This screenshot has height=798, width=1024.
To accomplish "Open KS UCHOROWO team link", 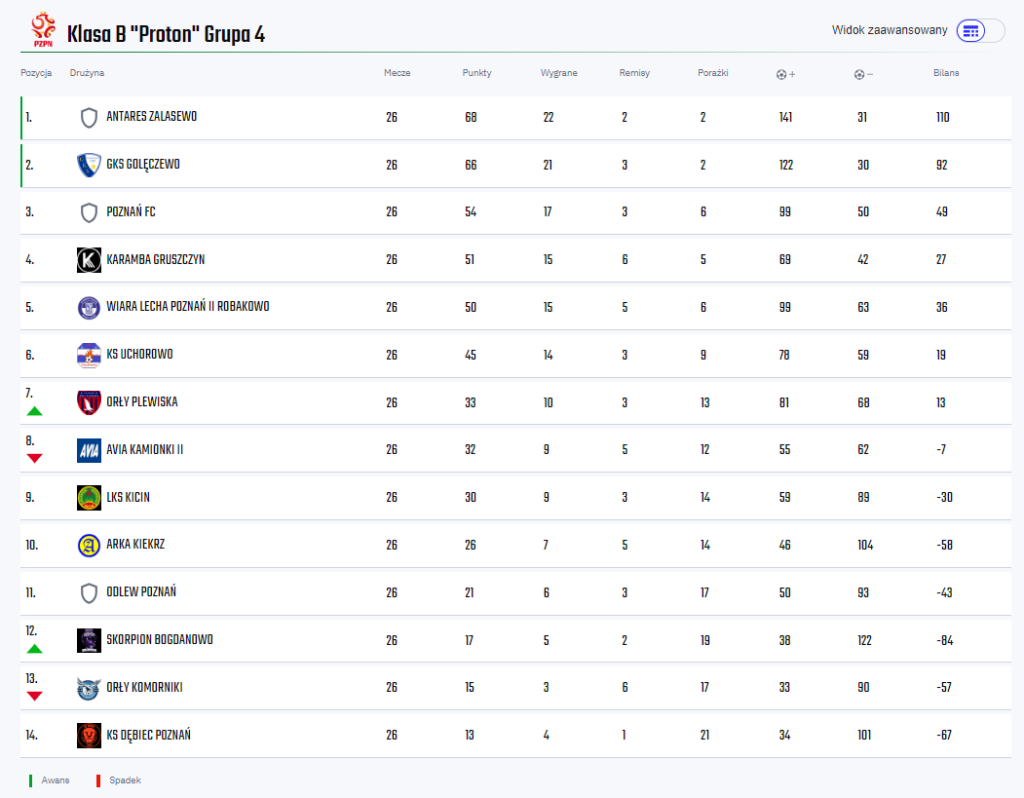I will (140, 354).
